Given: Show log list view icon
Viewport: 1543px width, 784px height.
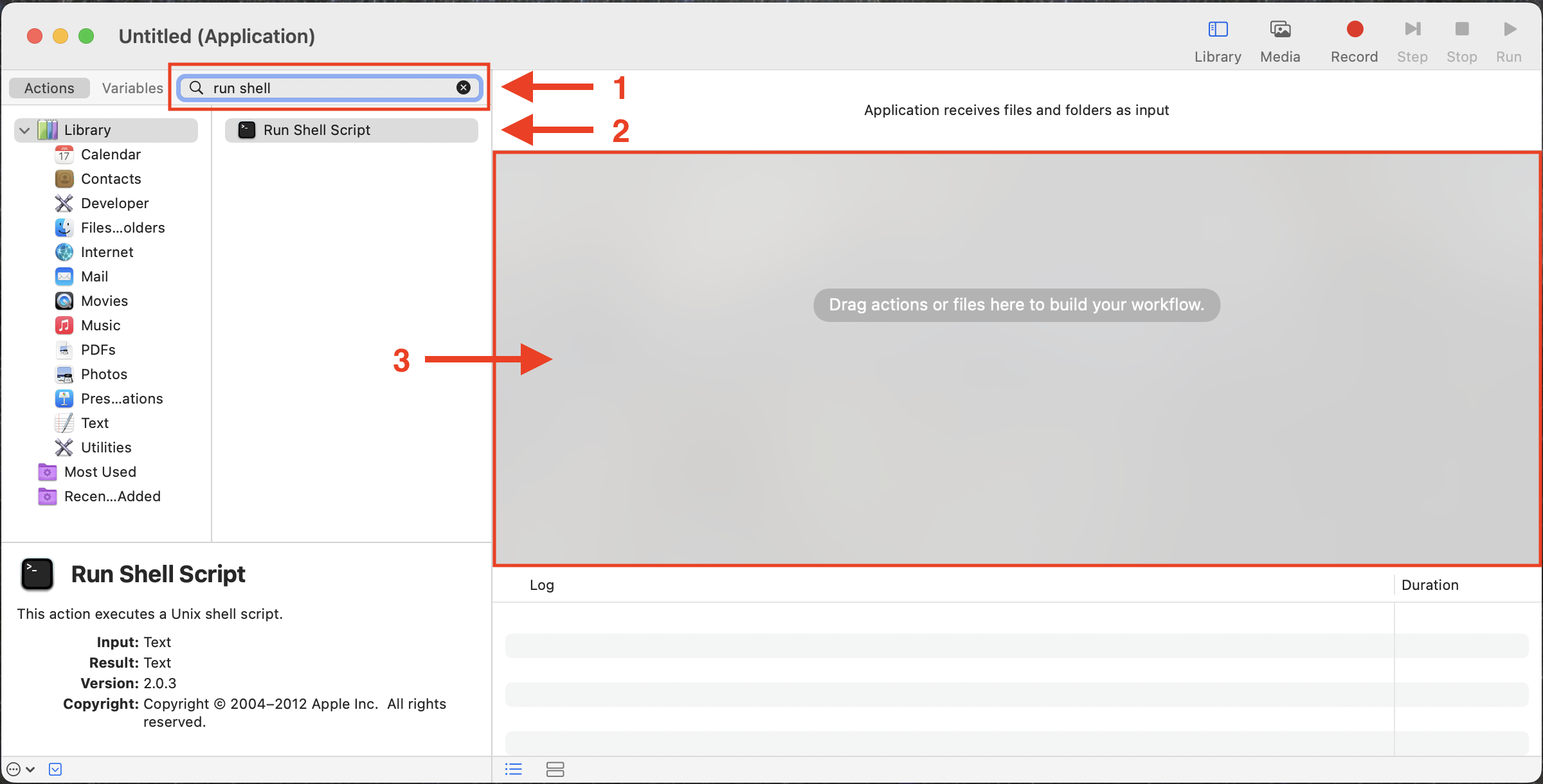Looking at the screenshot, I should coord(513,769).
